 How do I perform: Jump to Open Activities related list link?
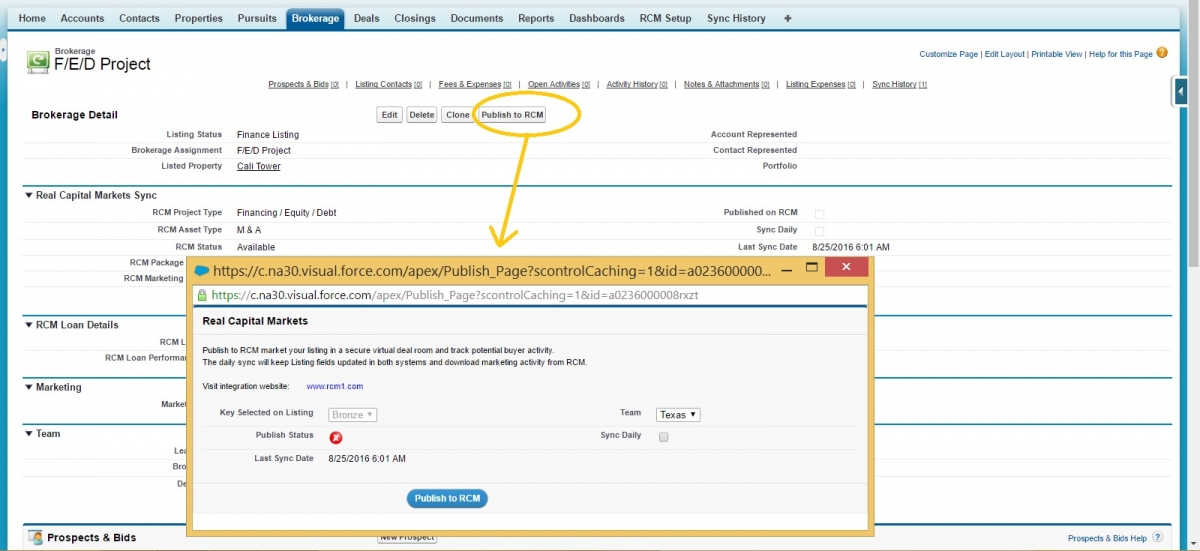click(x=559, y=84)
